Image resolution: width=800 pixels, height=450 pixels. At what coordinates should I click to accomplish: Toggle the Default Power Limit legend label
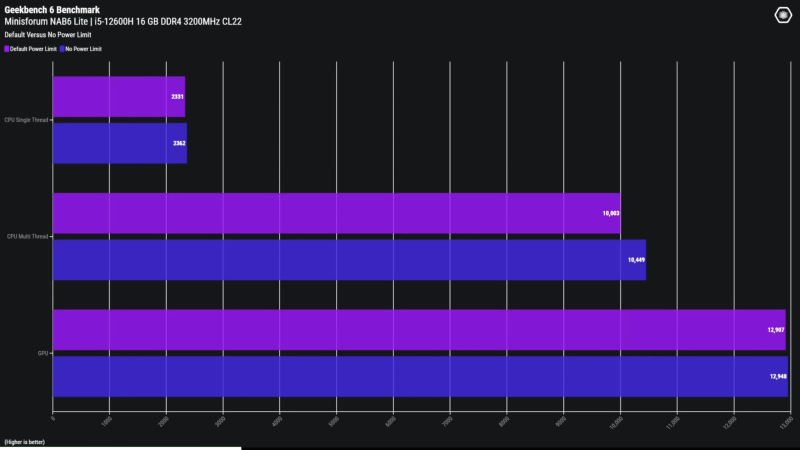(32, 48)
